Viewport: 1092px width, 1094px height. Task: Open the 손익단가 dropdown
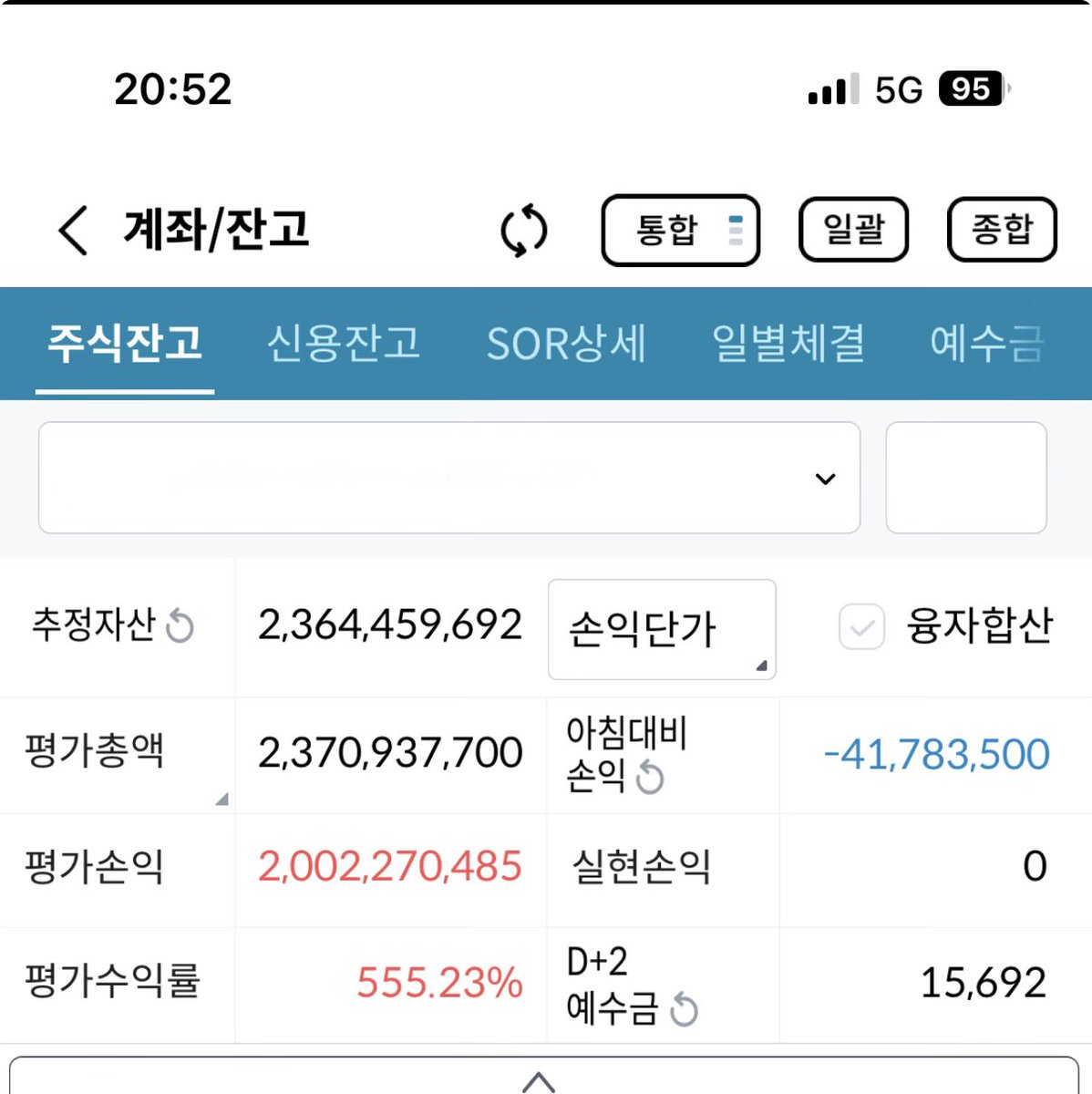coord(662,629)
